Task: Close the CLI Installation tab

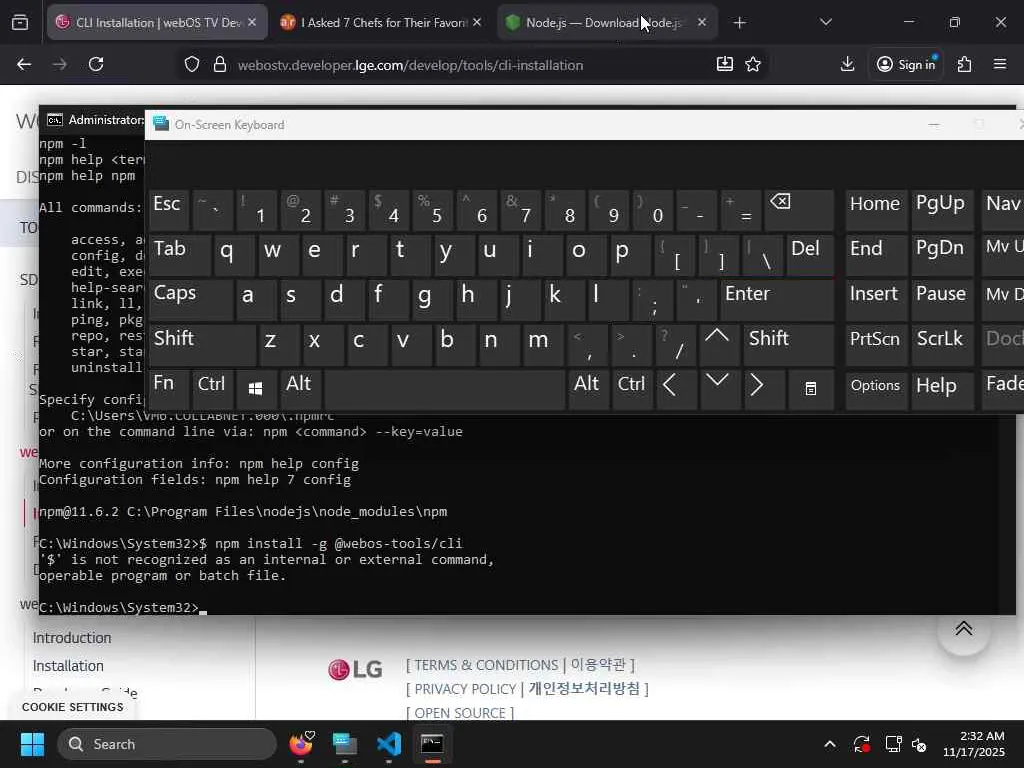Action: pos(252,22)
